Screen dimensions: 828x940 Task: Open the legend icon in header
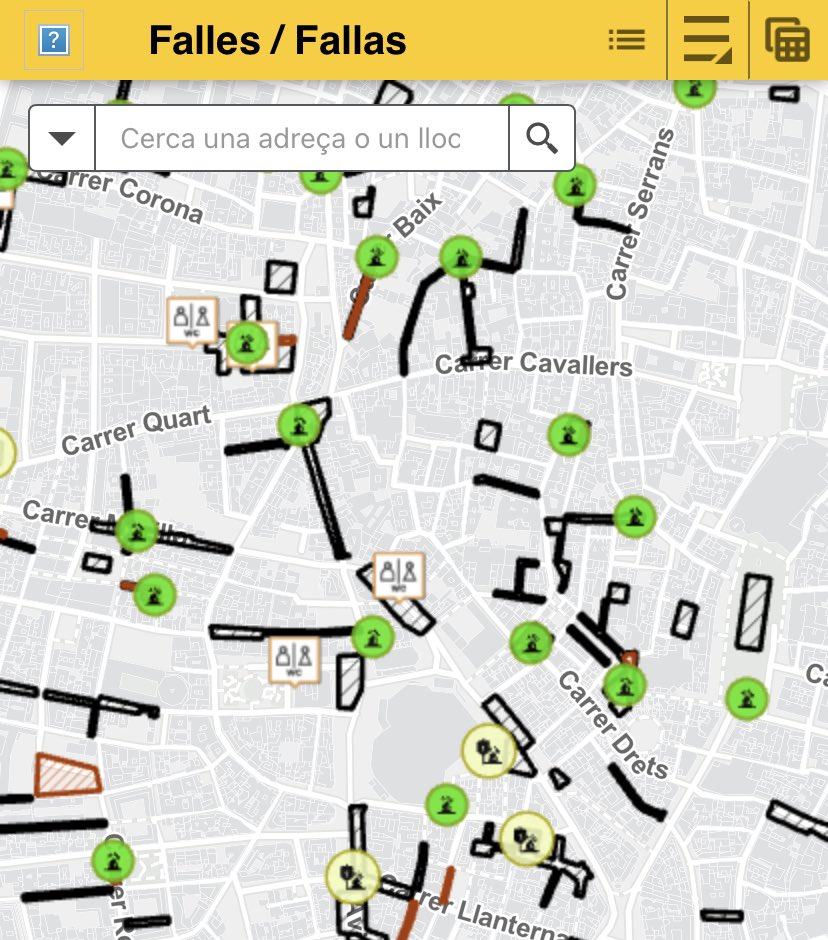(707, 40)
